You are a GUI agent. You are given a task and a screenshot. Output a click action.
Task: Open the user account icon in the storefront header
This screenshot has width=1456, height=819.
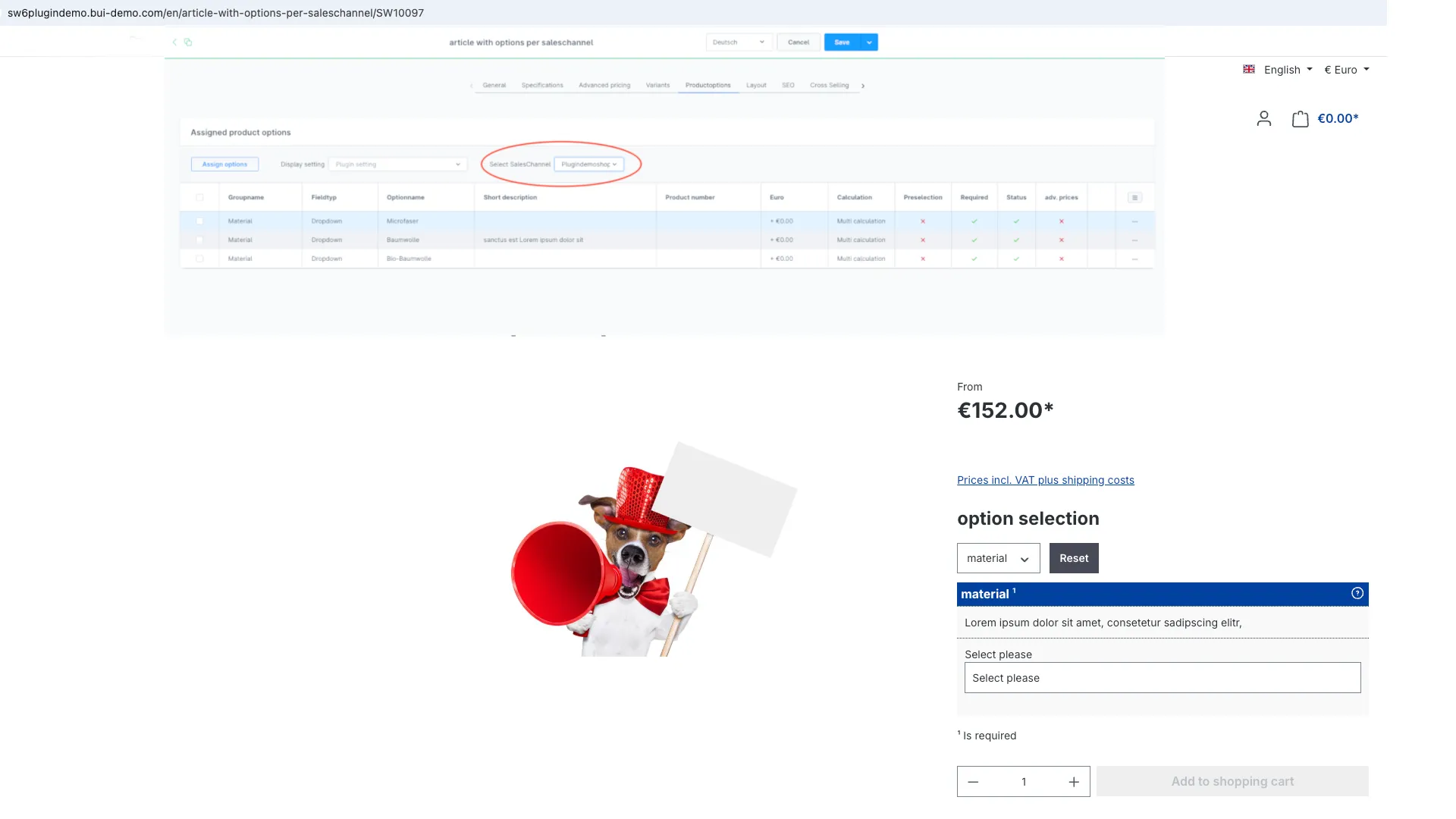[1263, 118]
